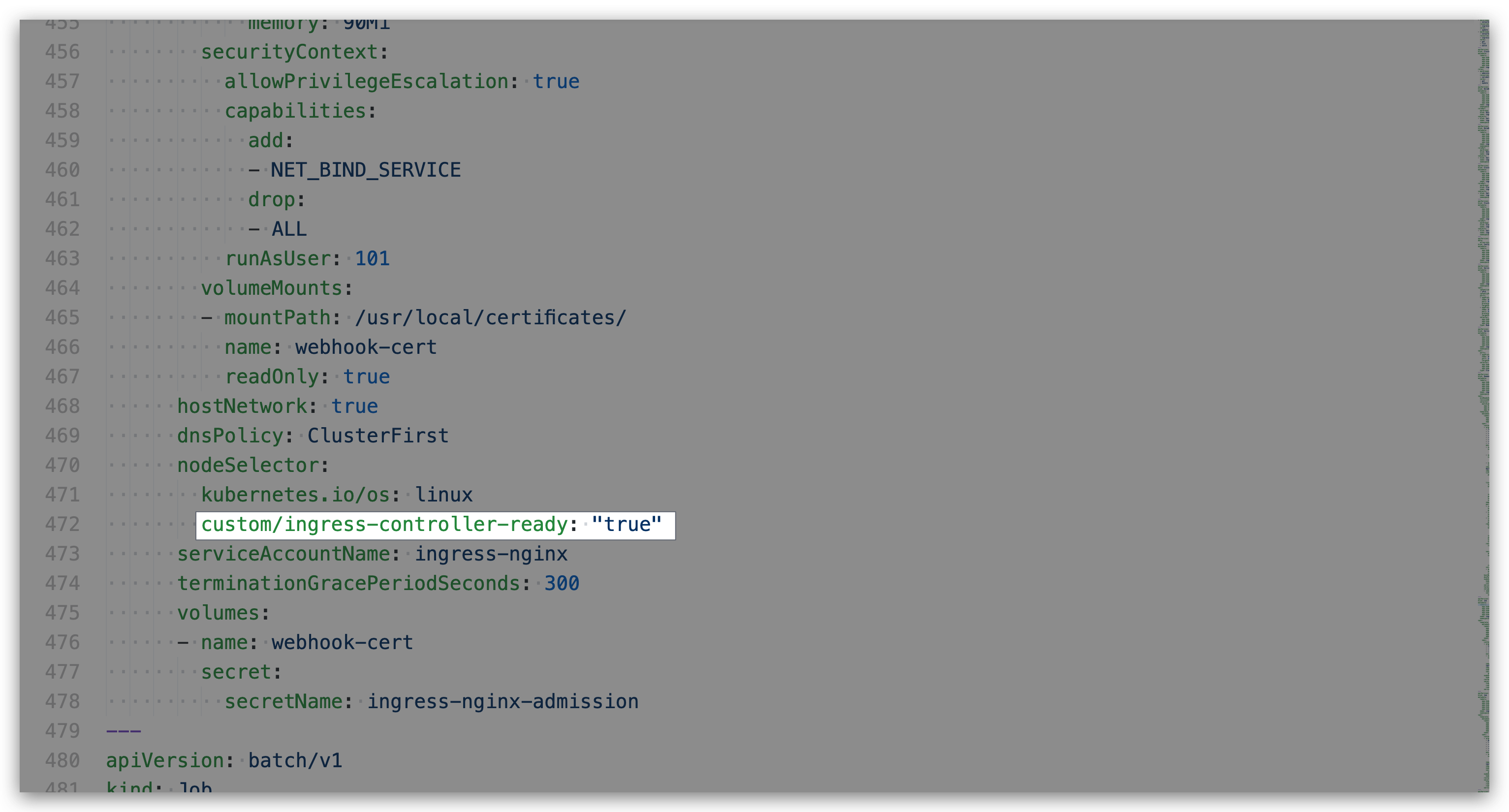The image size is (1509, 812).
Task: Click the nodeSelector key
Action: [249, 466]
